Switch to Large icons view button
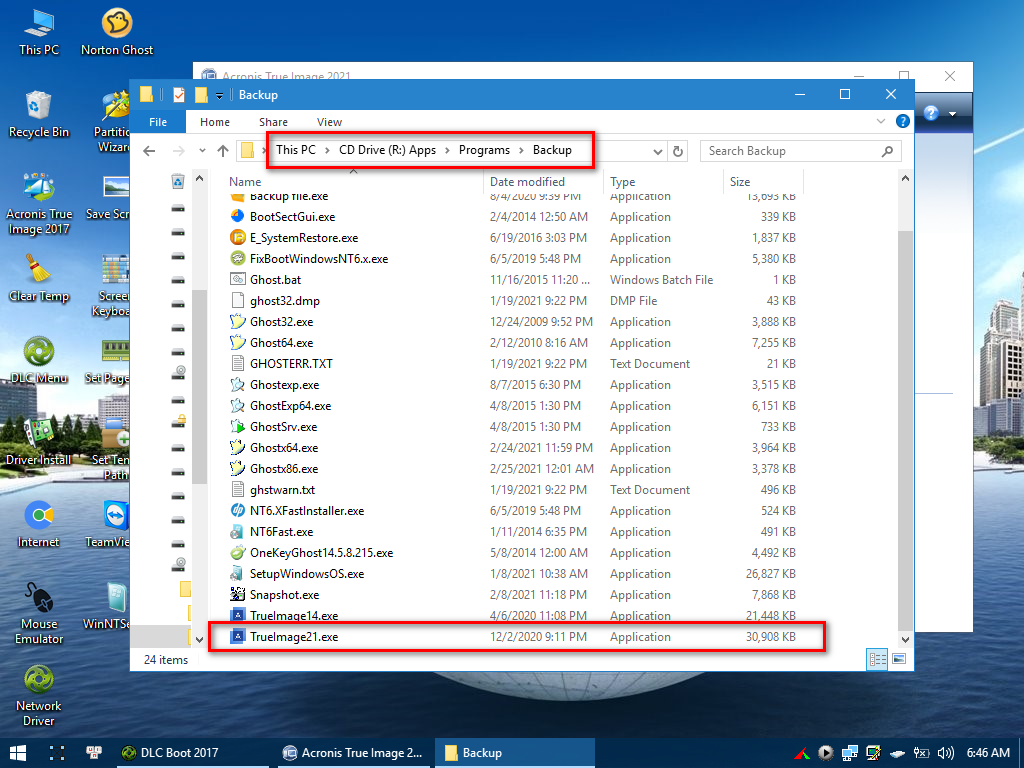Screen dimensions: 1024x768 coord(899,660)
